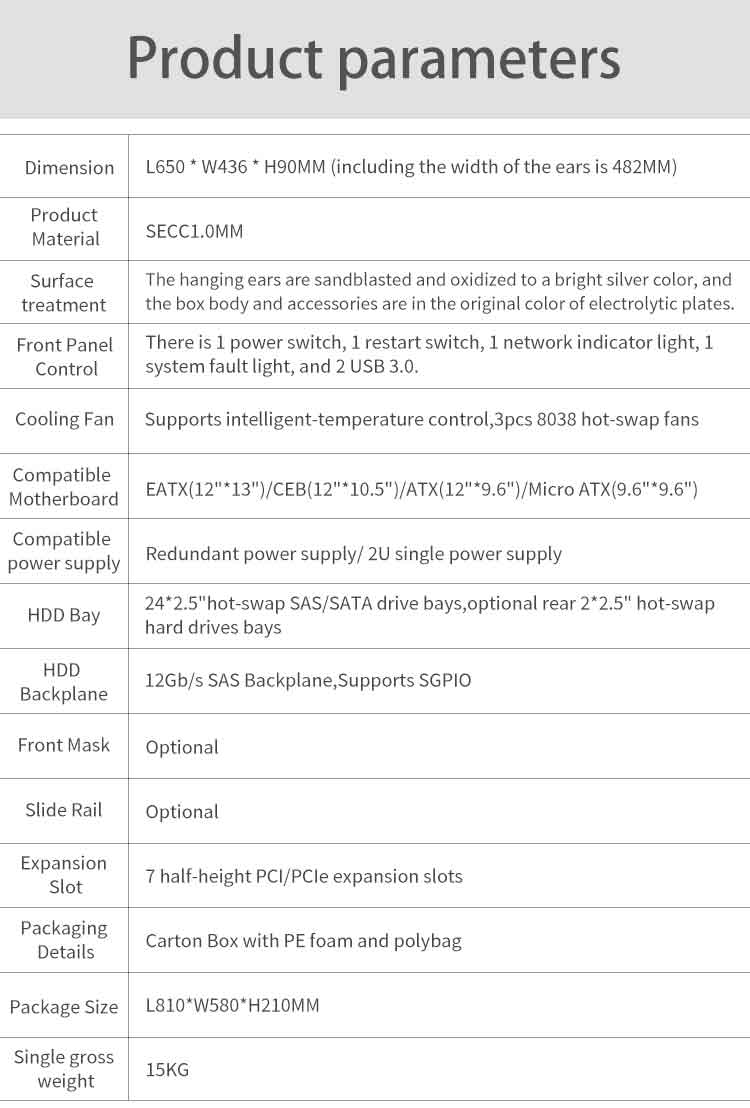Select the HDD Bay label
Viewport: 750px width, 1108px height.
pyautogui.click(x=64, y=615)
